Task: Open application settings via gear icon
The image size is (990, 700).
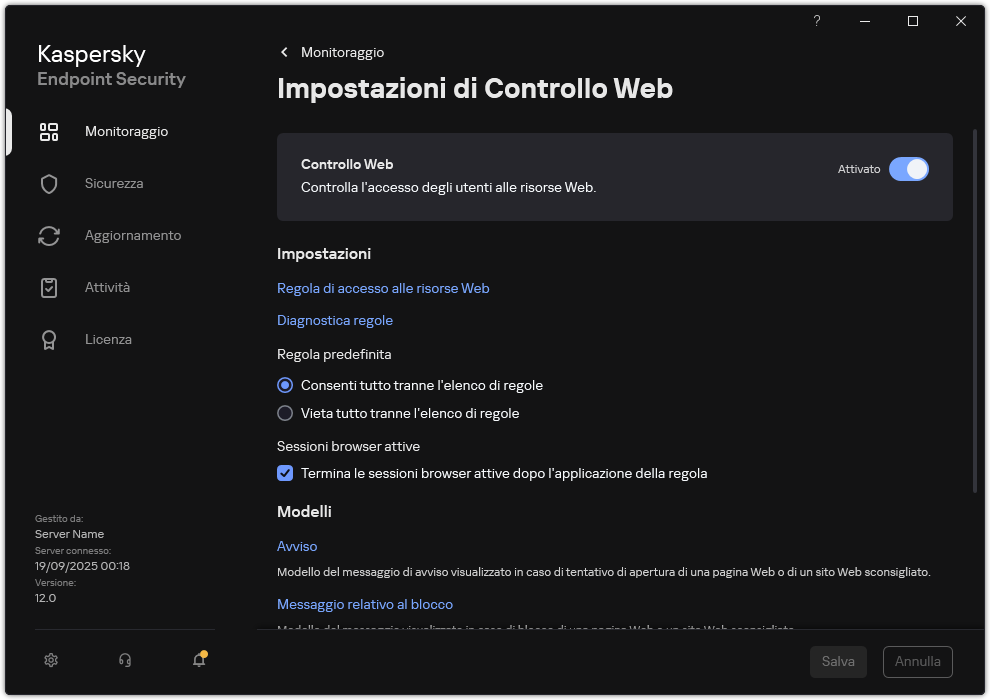Action: [x=50, y=660]
